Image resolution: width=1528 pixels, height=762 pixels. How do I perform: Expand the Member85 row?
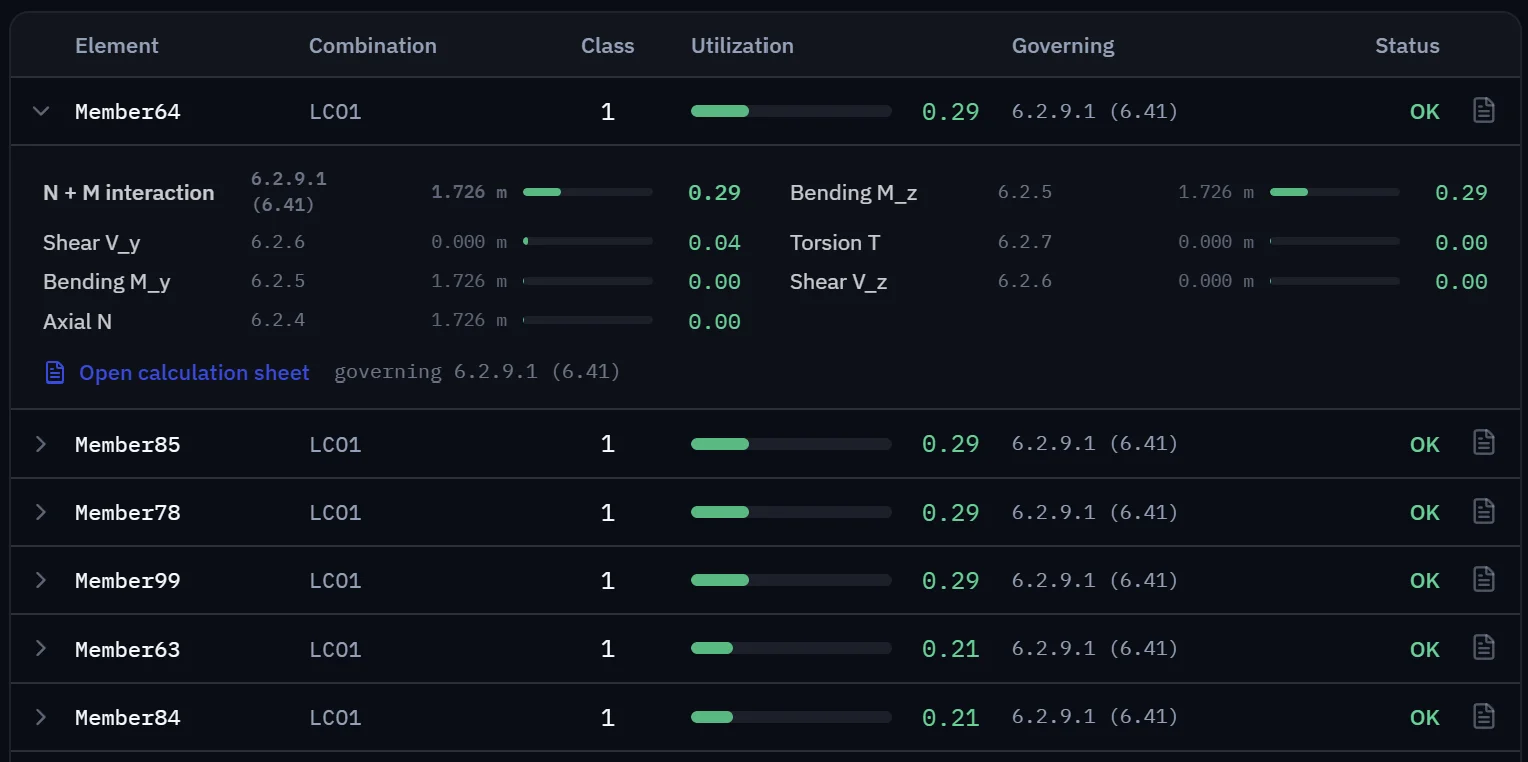tap(41, 444)
